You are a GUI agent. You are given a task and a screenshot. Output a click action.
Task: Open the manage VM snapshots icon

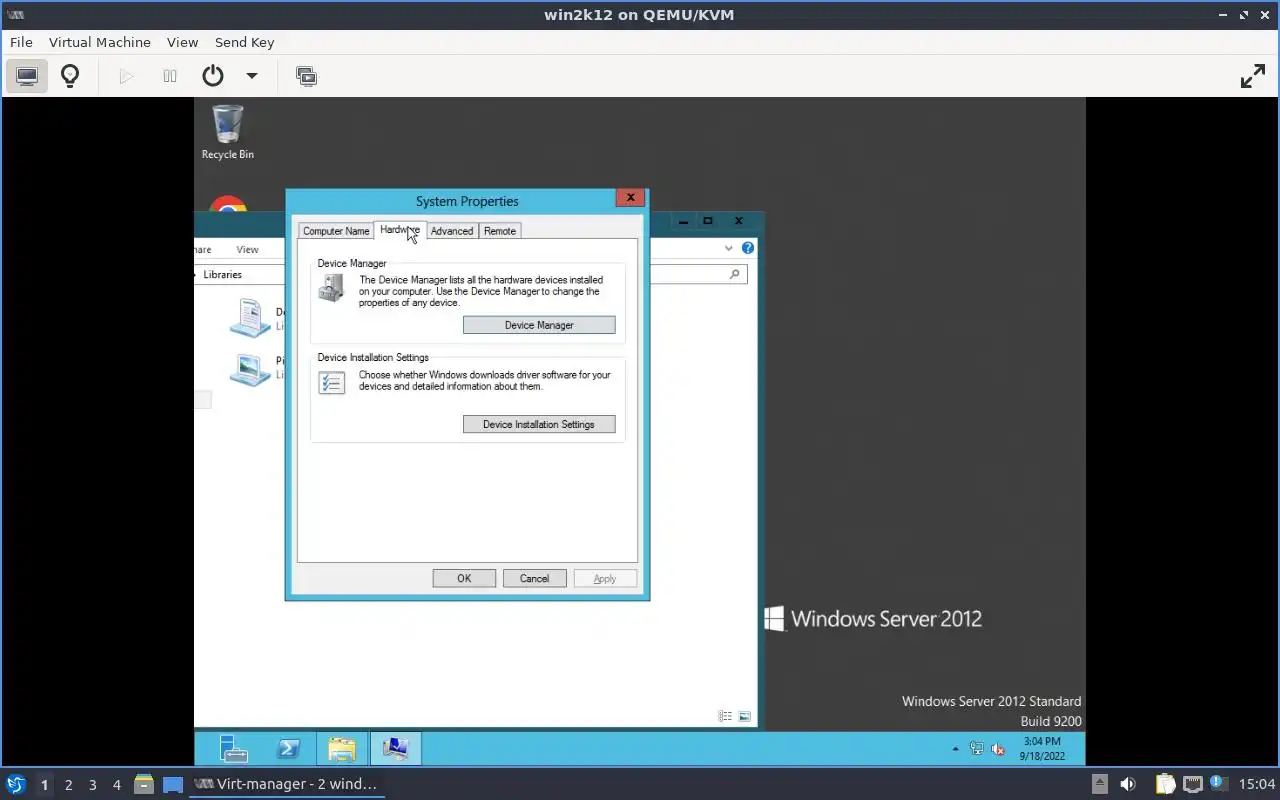306,76
